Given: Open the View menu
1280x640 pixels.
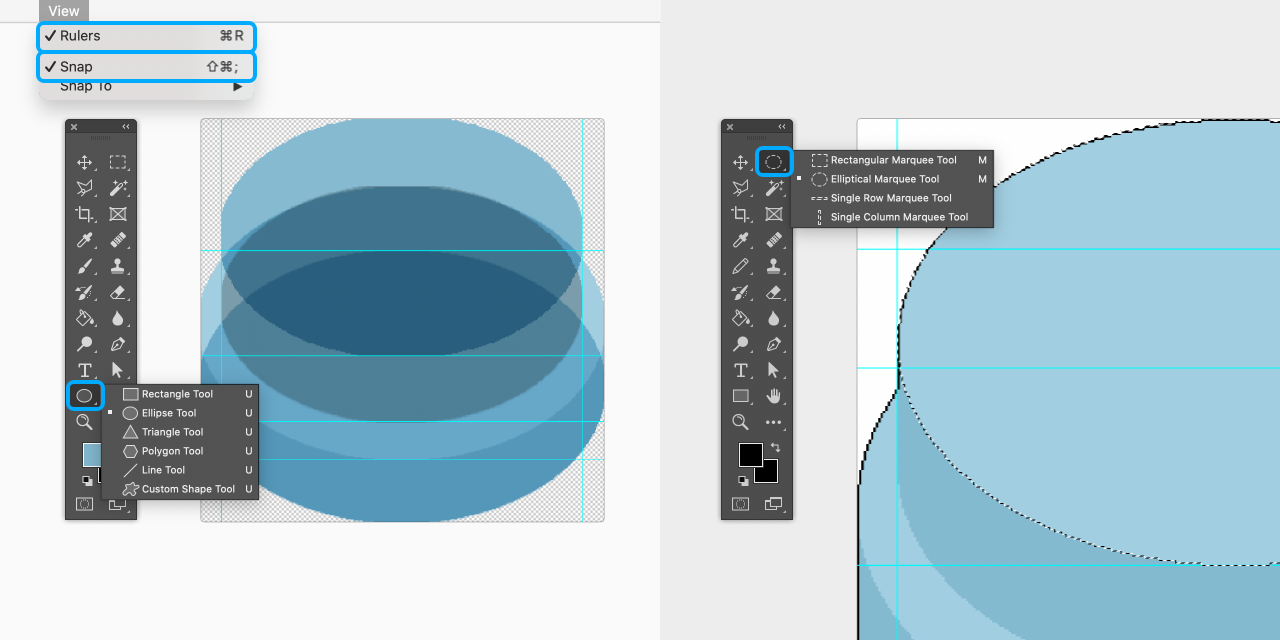Looking at the screenshot, I should [64, 11].
